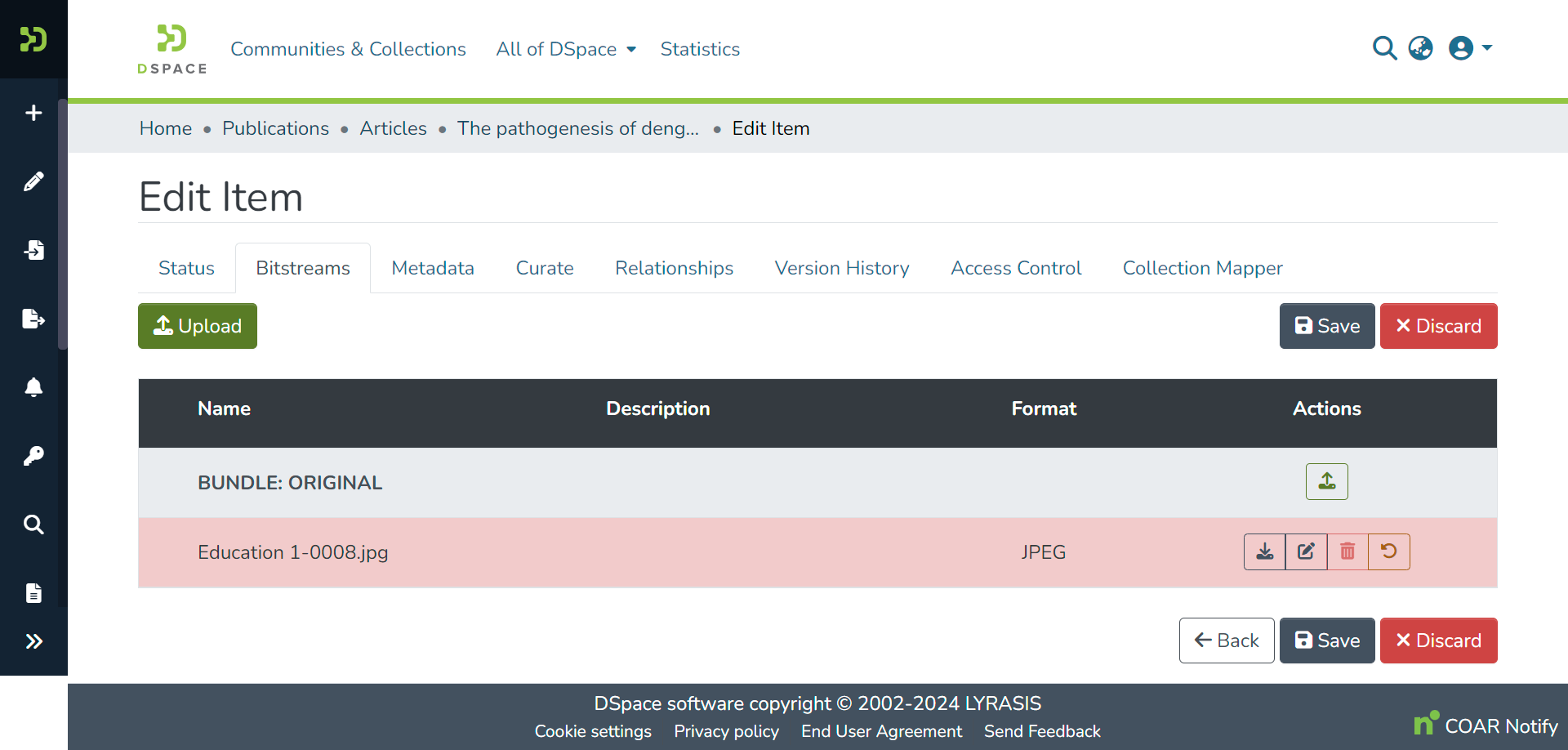The image size is (1568, 750).
Task: Click the undo changes icon
Action: tap(1388, 551)
